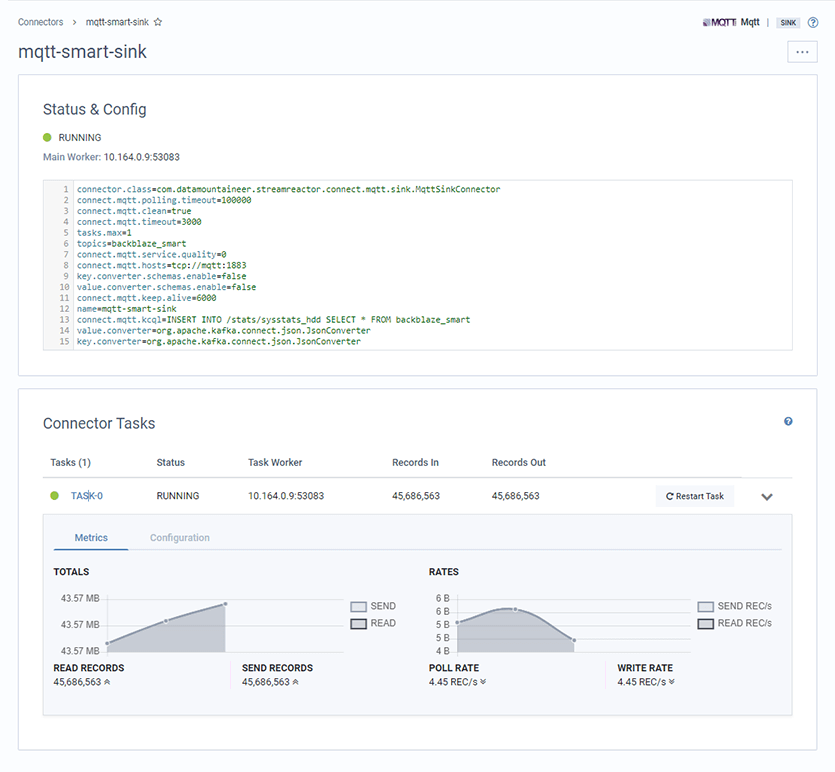This screenshot has height=772, width=835.
Task: Open the three-dot actions menu
Action: [x=801, y=51]
